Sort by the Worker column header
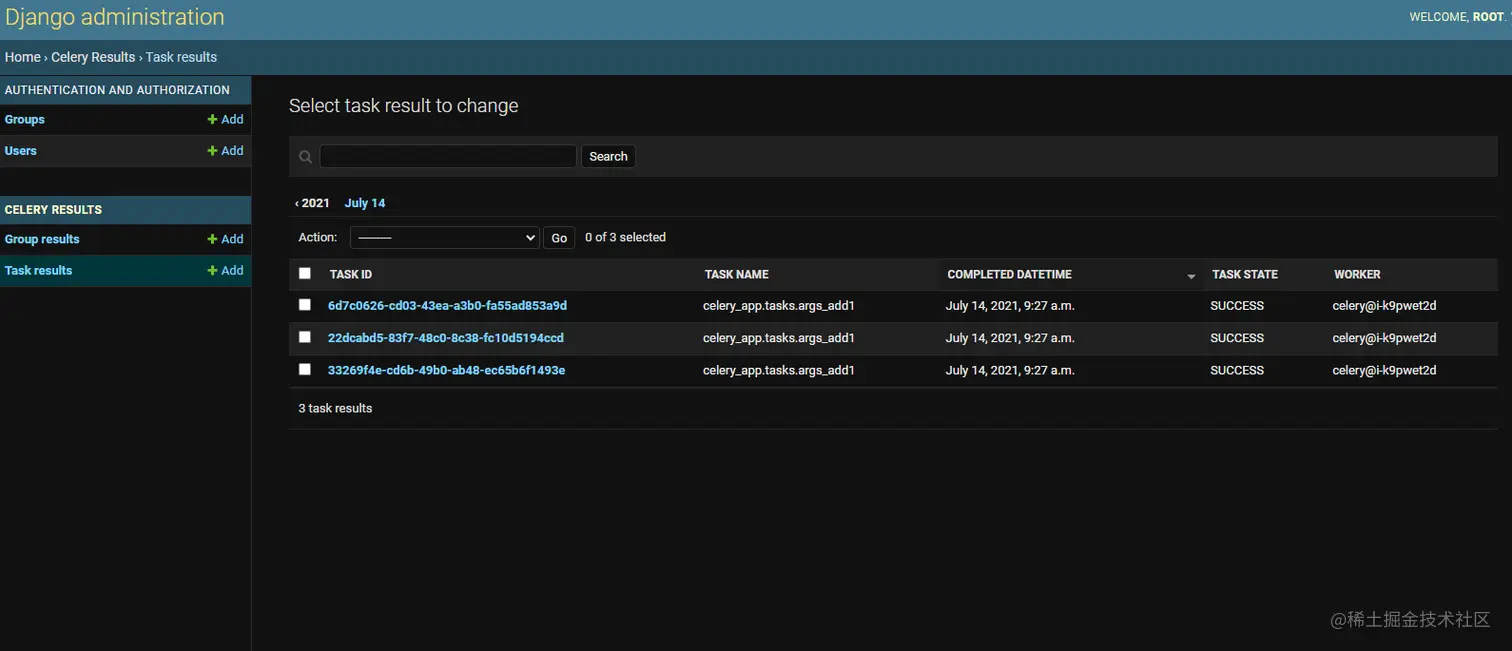This screenshot has height=651, width=1512. coord(1357,274)
